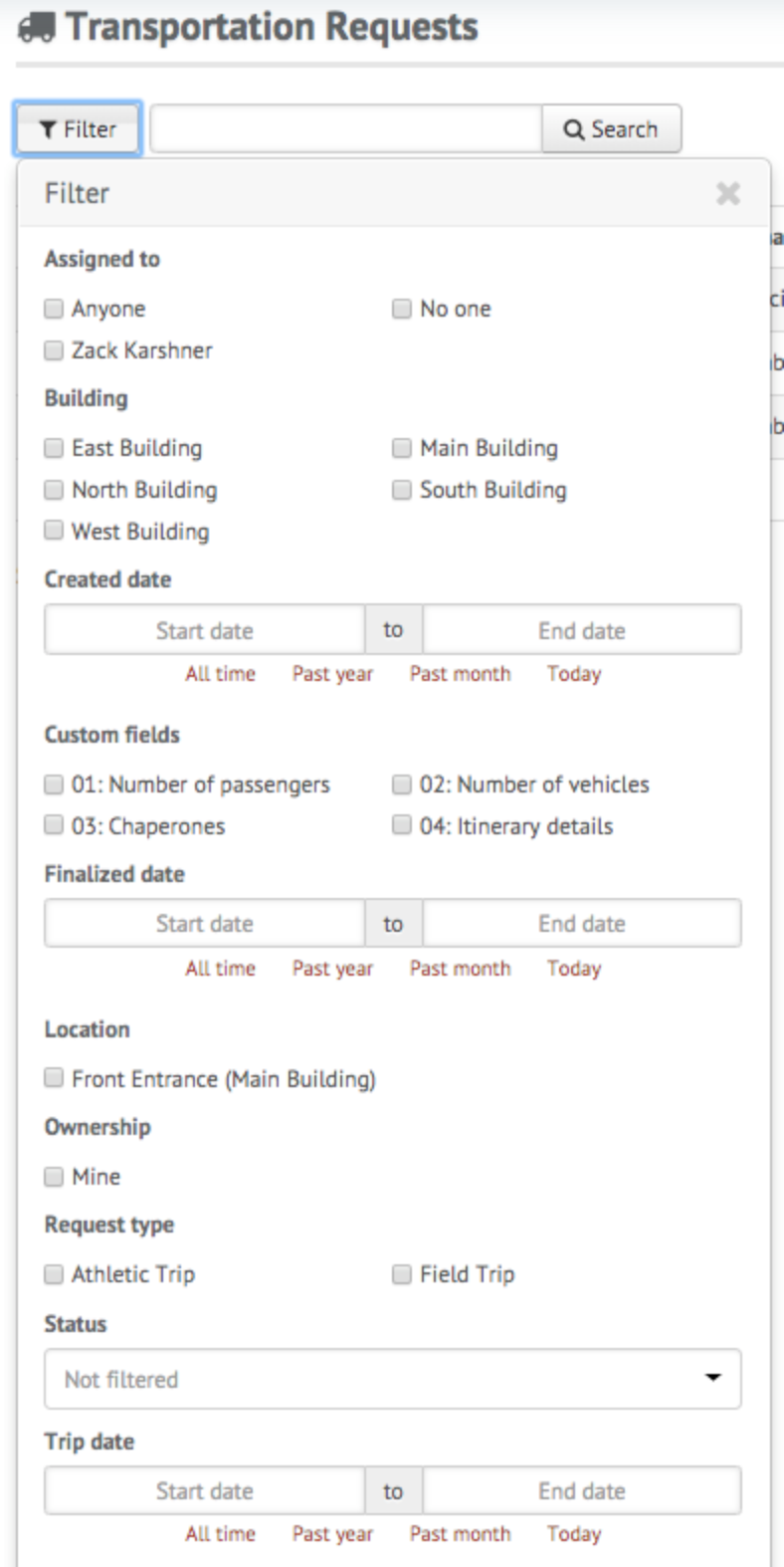Check East Building
This screenshot has height=1567, width=784.
point(54,448)
